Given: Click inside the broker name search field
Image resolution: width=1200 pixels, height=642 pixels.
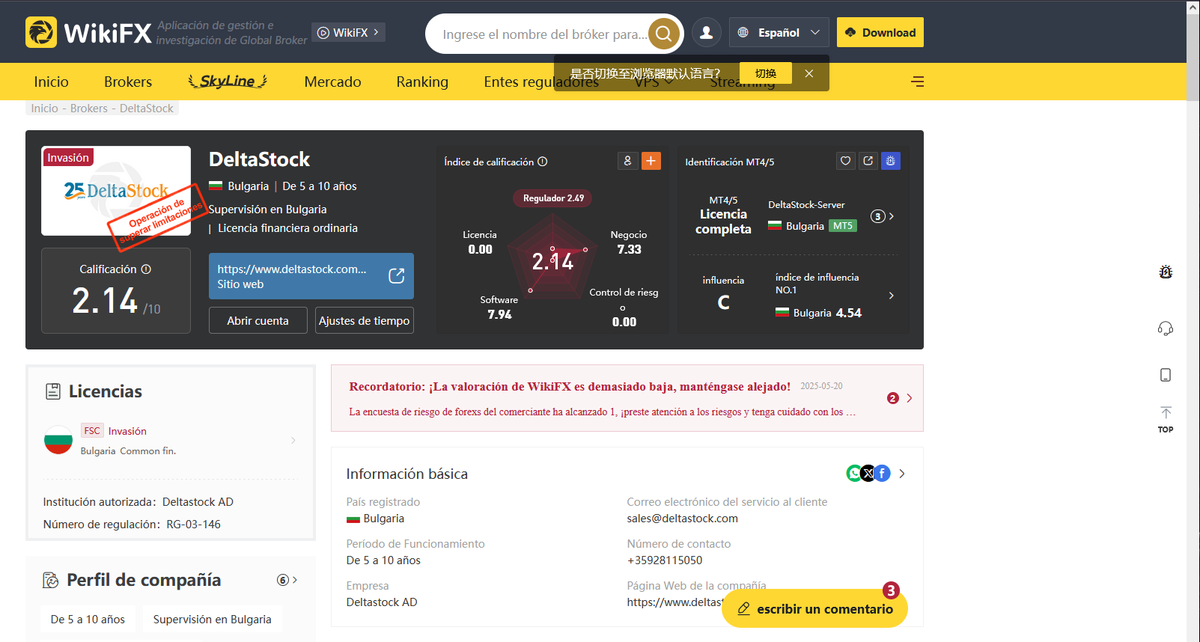Looking at the screenshot, I should click(x=544, y=34).
